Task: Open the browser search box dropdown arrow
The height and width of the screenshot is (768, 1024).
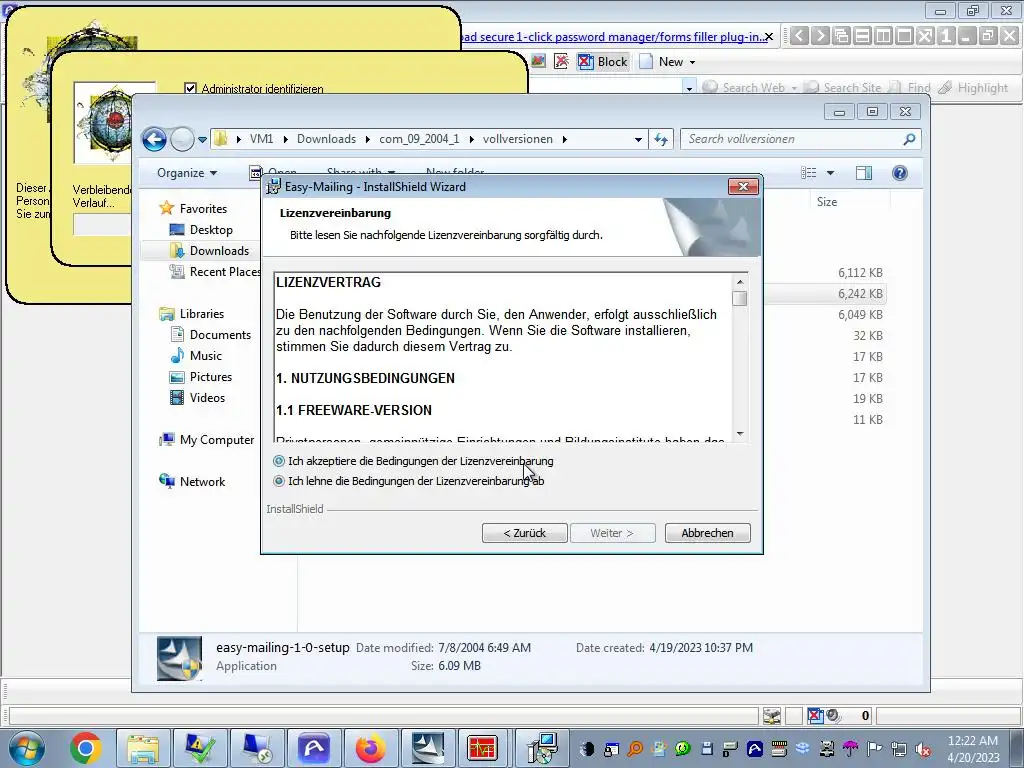Action: click(689, 88)
